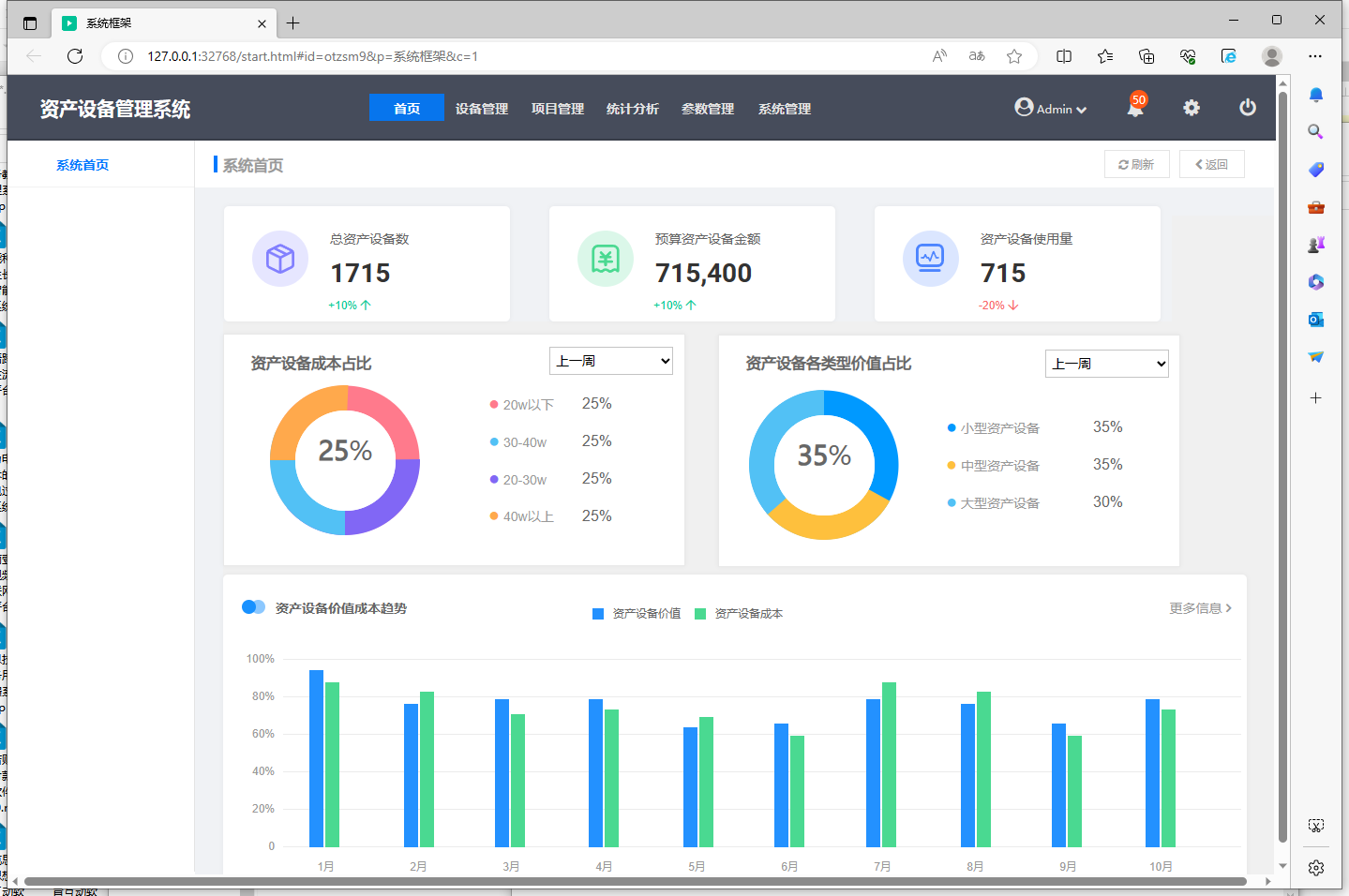
Task: Open browser settings and more menu
Action: point(1315,56)
